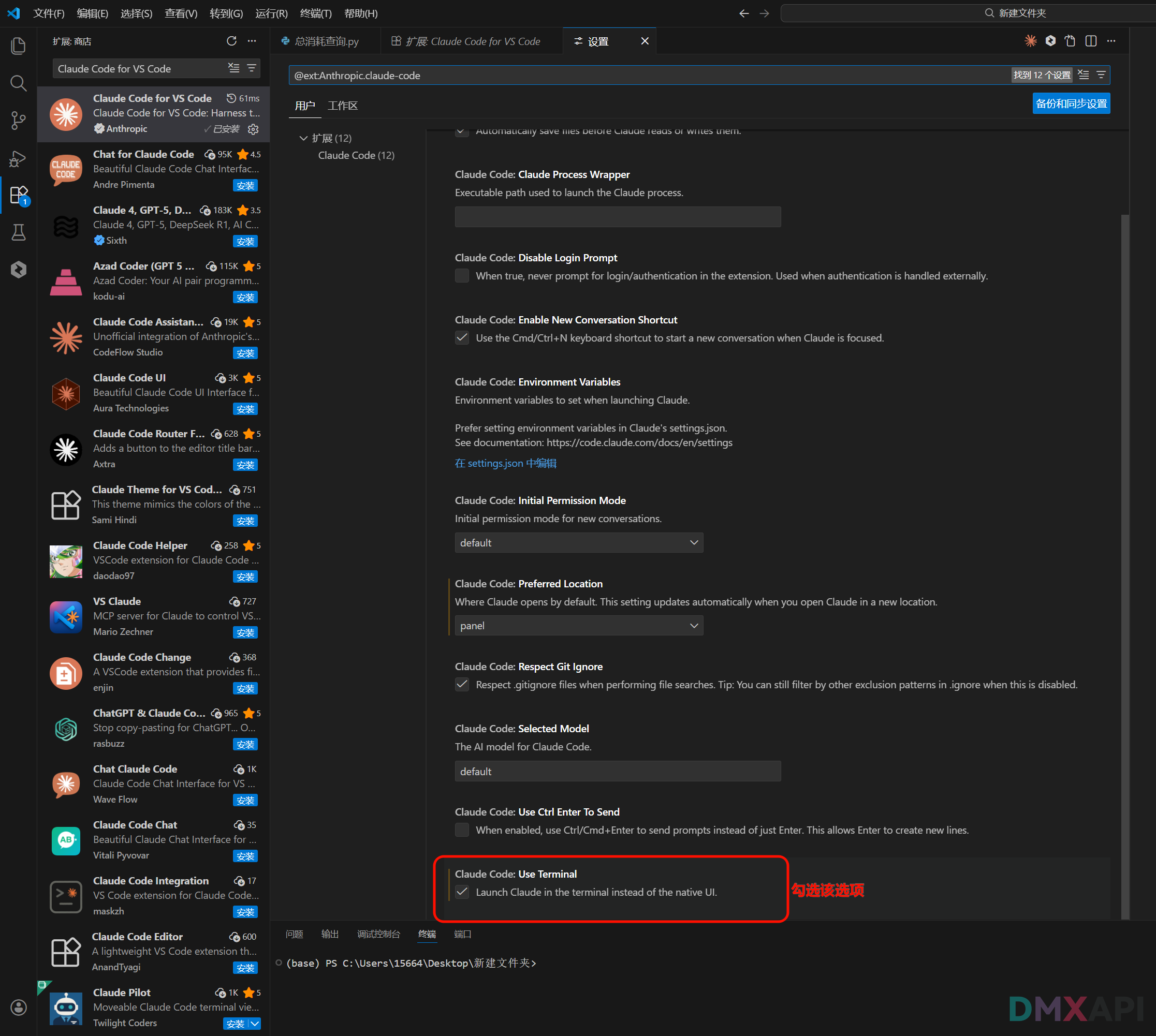Image resolution: width=1156 pixels, height=1036 pixels.
Task: Click the Claude Process Wrapper input field
Action: [617, 217]
